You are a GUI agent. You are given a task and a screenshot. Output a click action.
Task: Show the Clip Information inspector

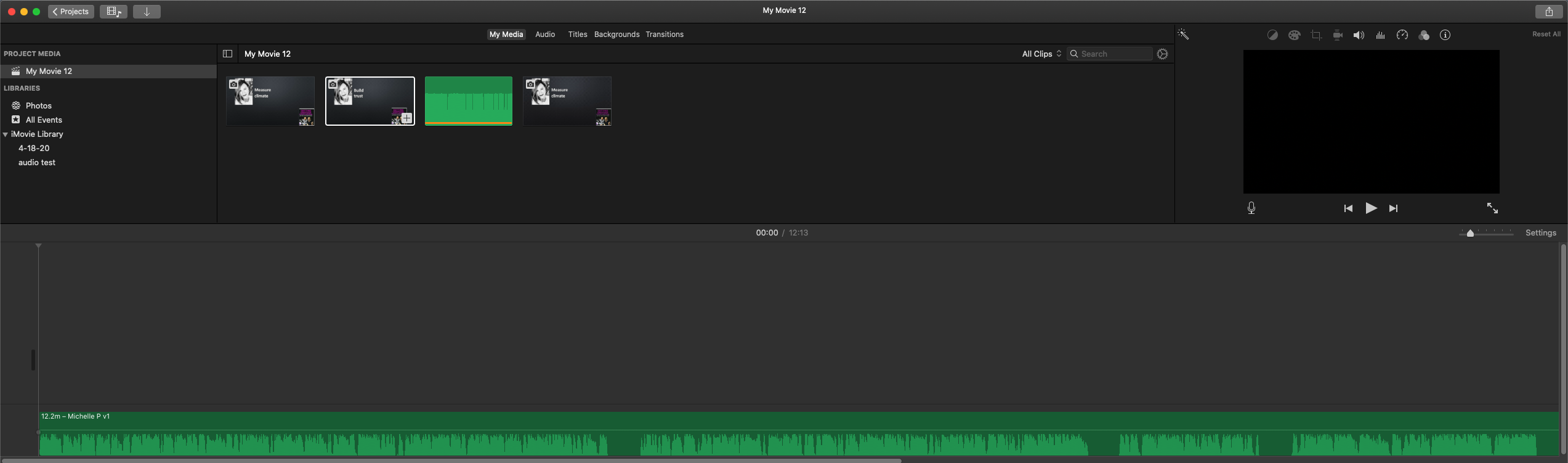click(1445, 35)
